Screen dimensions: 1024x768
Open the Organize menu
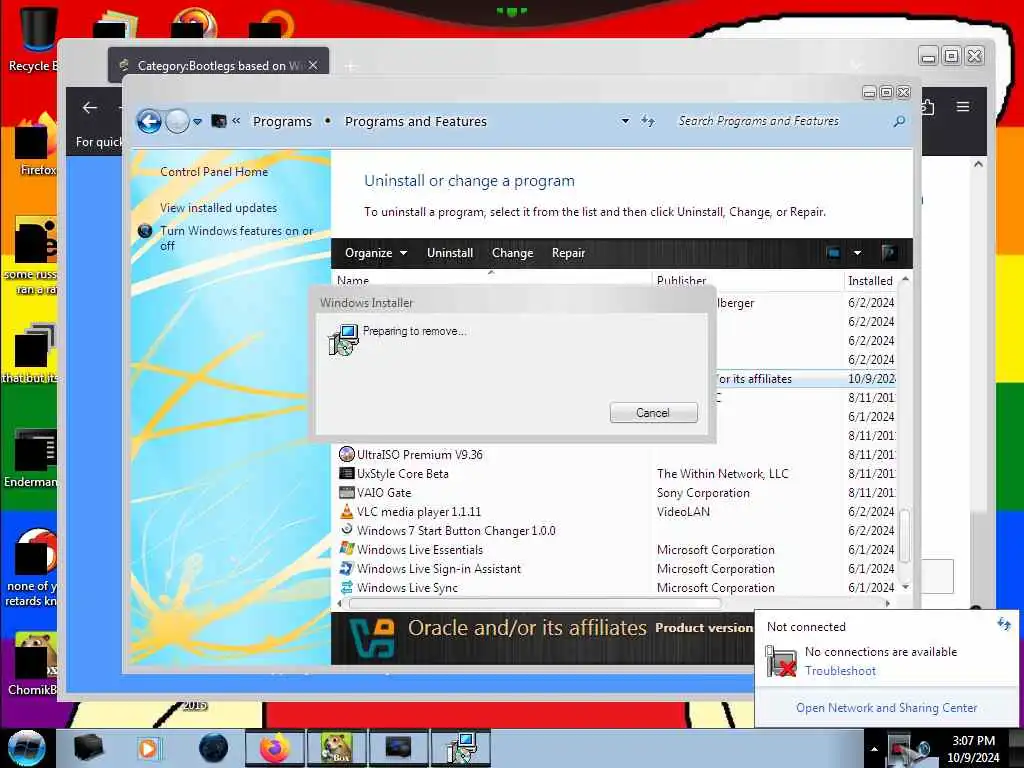[x=376, y=253]
